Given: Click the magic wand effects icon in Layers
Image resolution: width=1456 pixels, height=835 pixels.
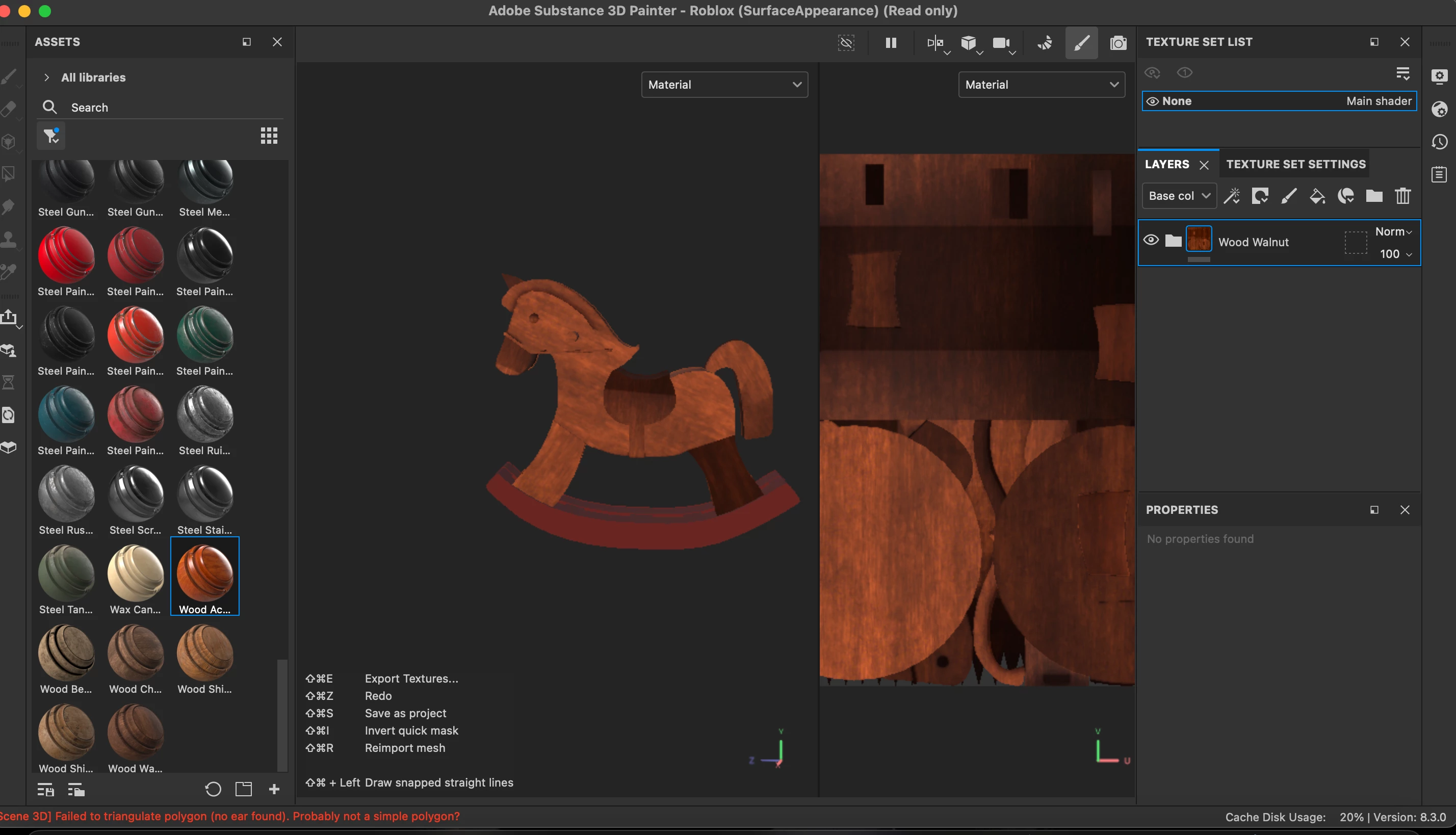Looking at the screenshot, I should [x=1231, y=196].
